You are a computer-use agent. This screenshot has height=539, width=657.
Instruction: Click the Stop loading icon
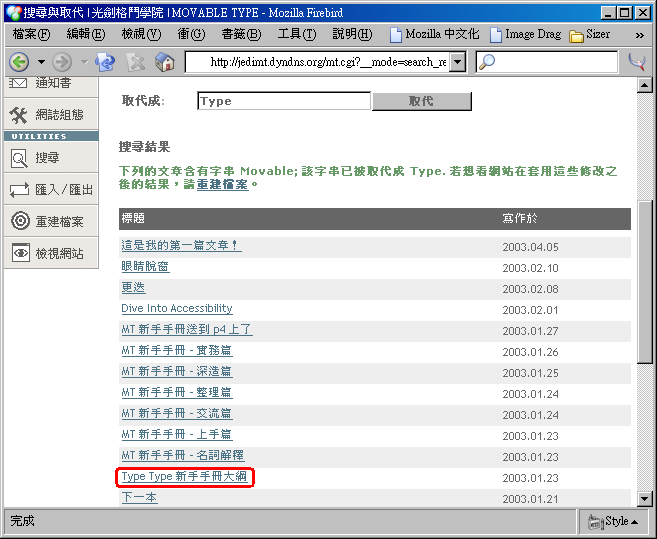[135, 62]
